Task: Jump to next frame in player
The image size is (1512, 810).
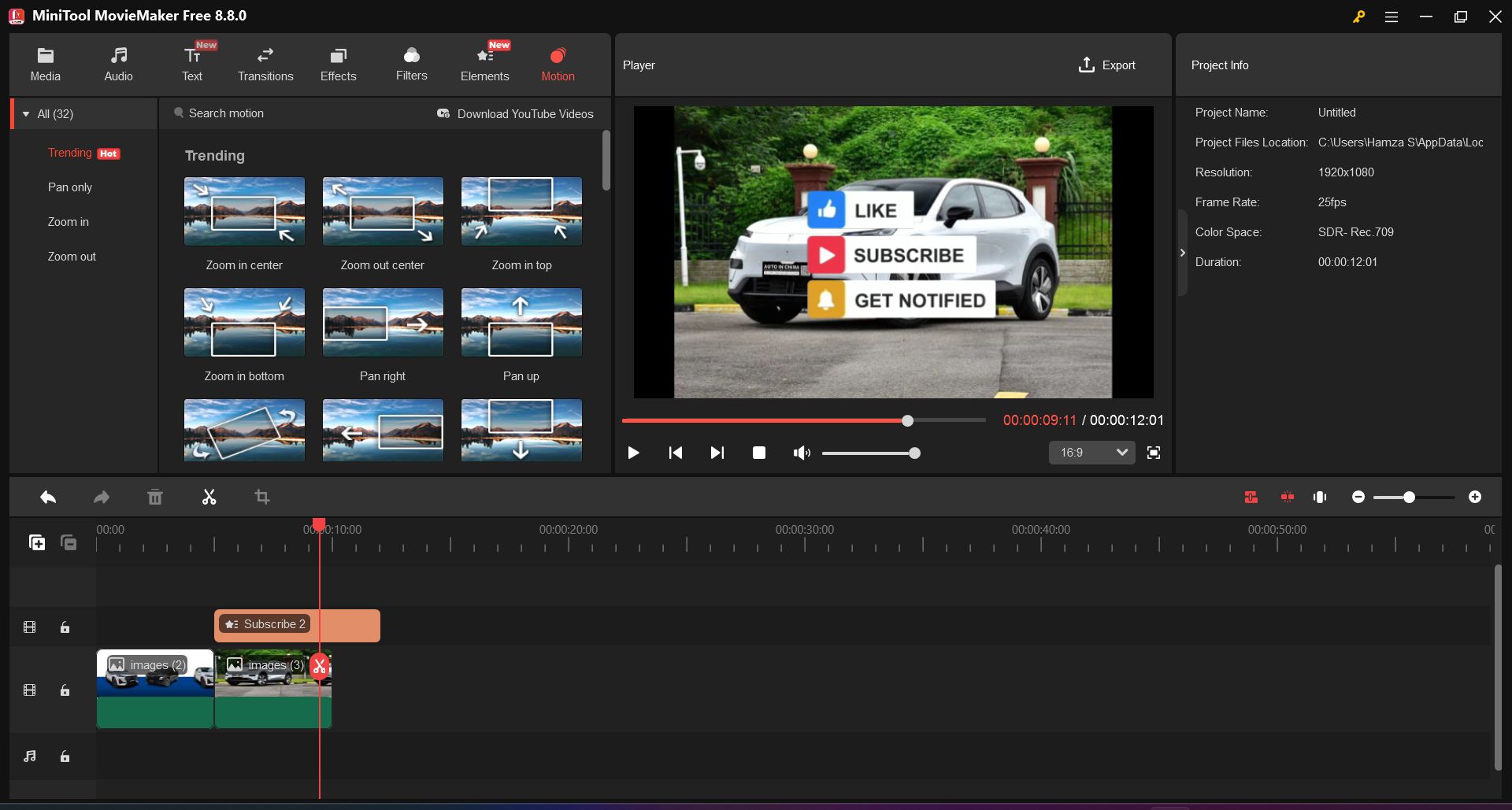Action: click(717, 453)
